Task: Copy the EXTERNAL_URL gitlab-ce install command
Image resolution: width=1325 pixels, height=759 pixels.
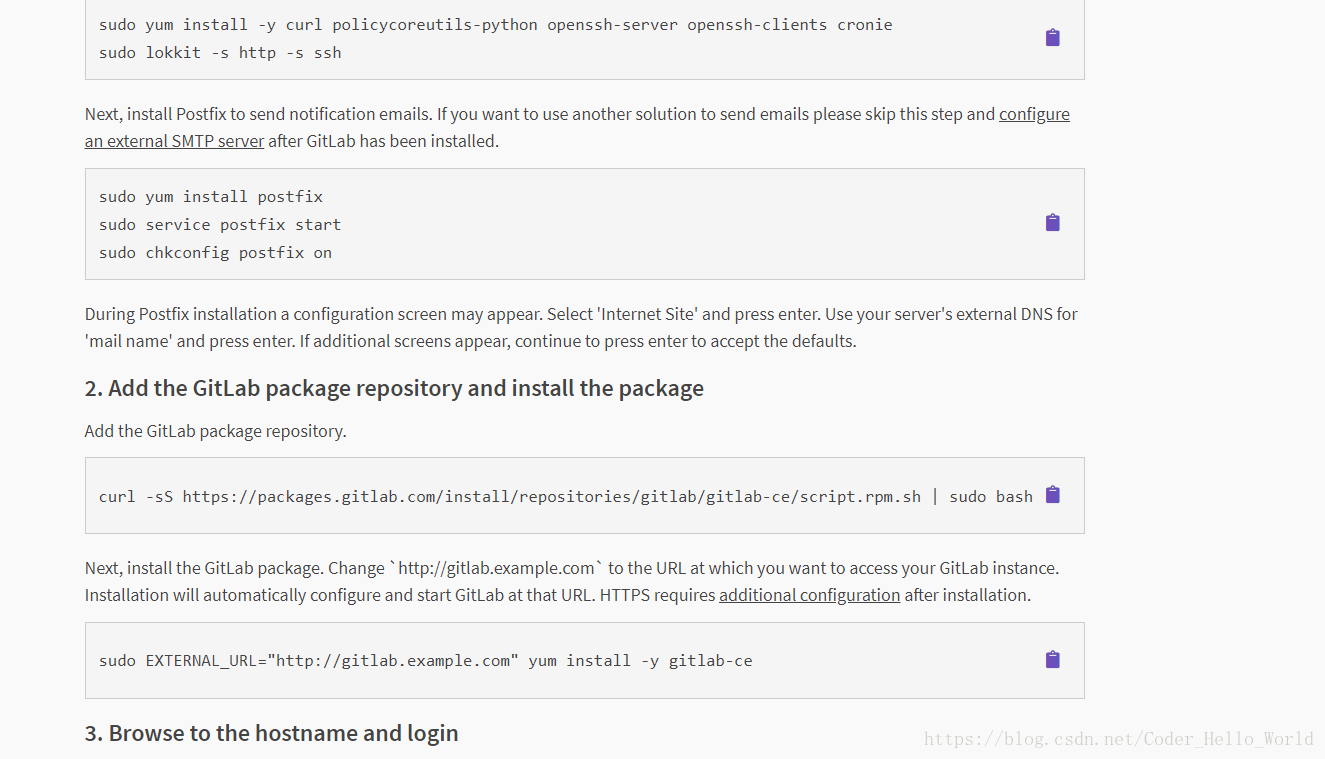Action: (x=1052, y=660)
